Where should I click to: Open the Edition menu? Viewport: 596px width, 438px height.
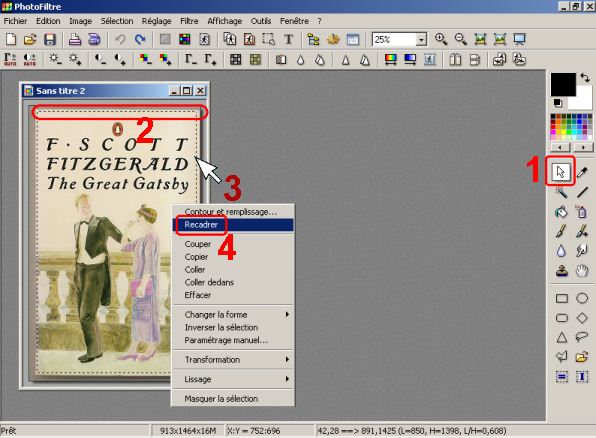coord(48,21)
